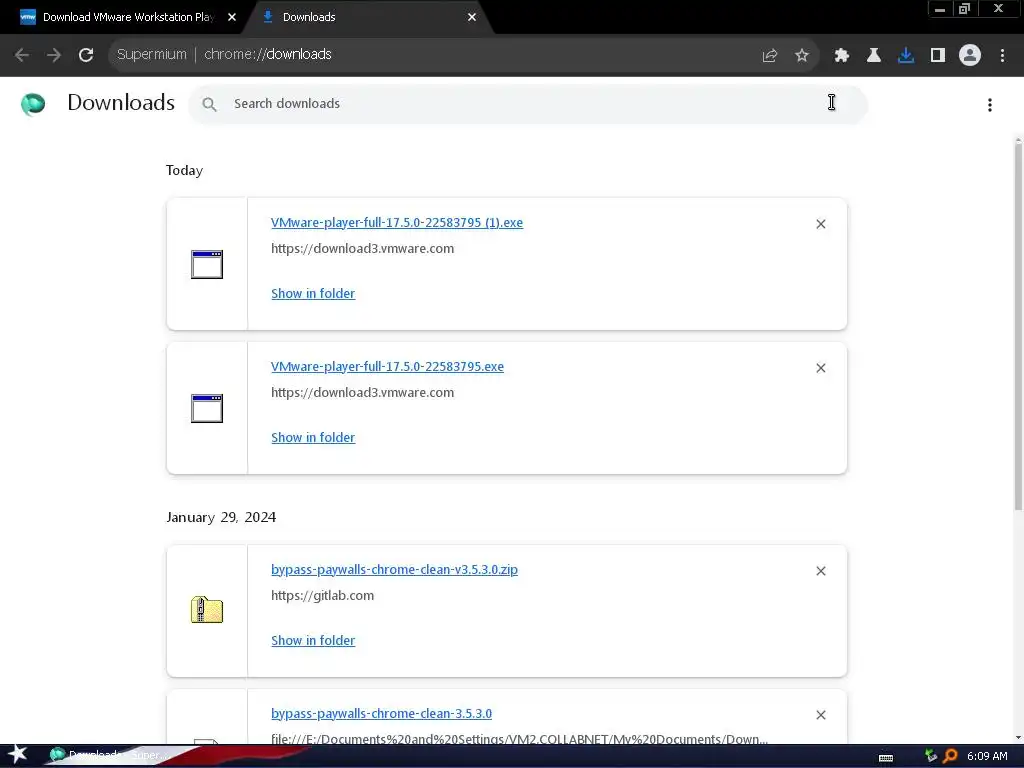Viewport: 1024px width, 768px height.
Task: Go forward using the browser forward arrow
Action: 54,55
